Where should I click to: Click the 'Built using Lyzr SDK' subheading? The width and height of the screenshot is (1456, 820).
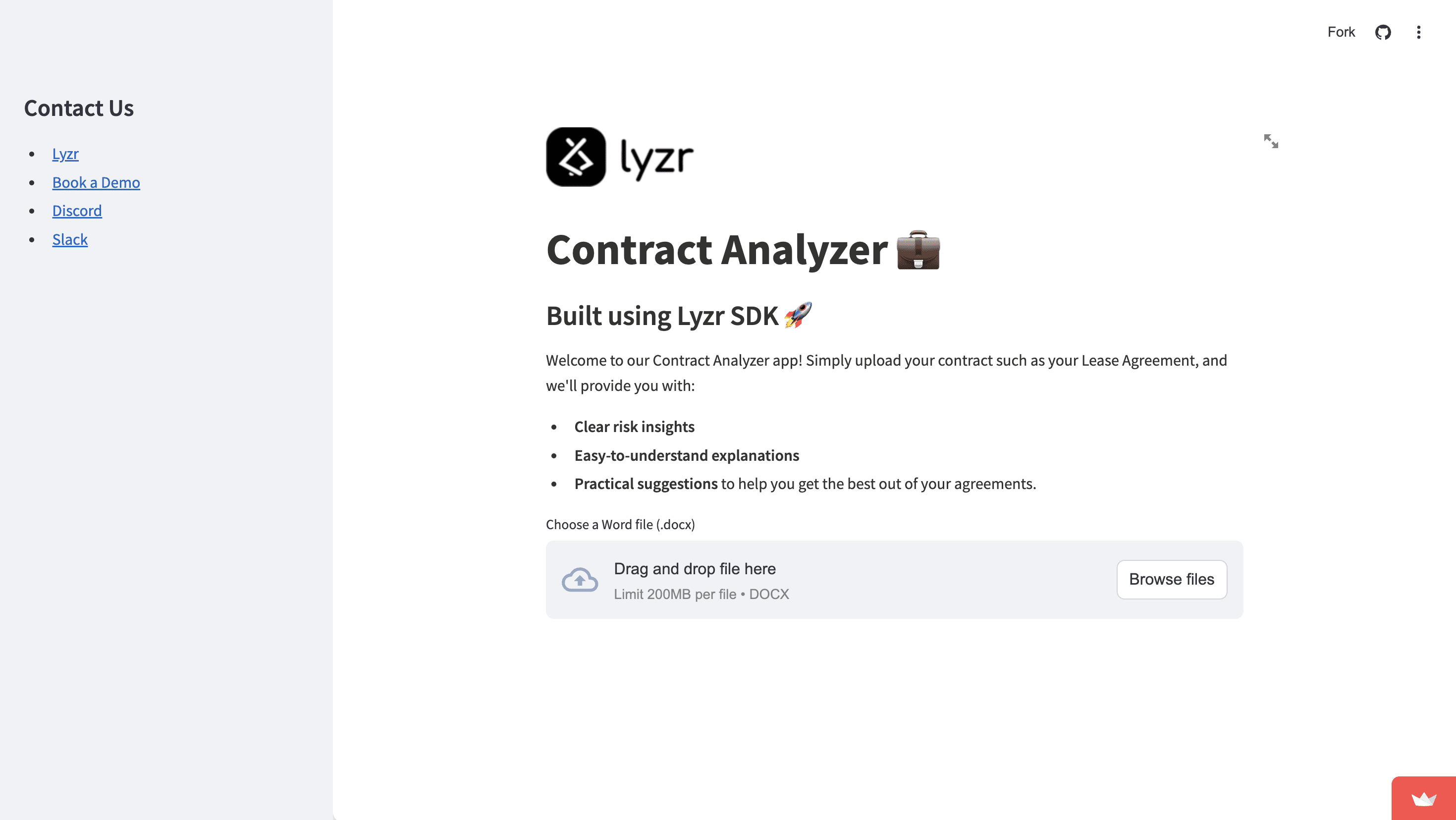[662, 315]
